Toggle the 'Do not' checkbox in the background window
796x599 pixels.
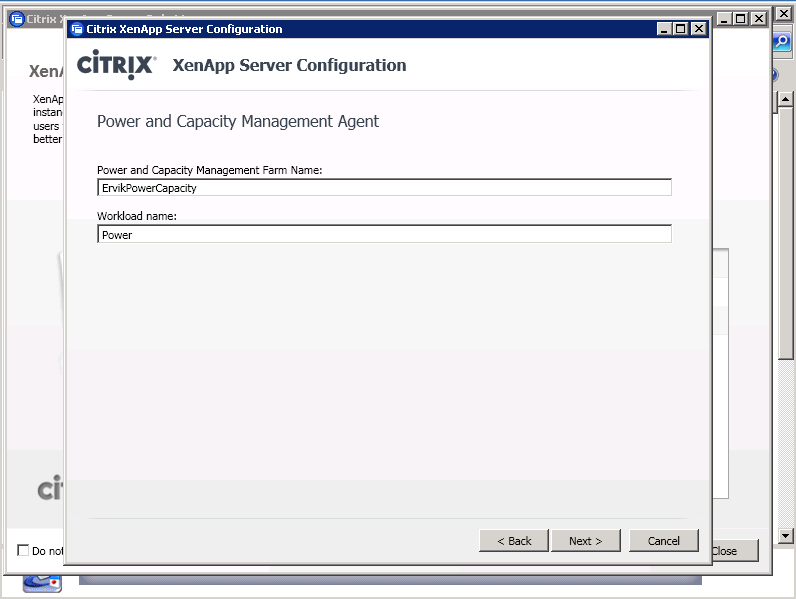pos(23,550)
